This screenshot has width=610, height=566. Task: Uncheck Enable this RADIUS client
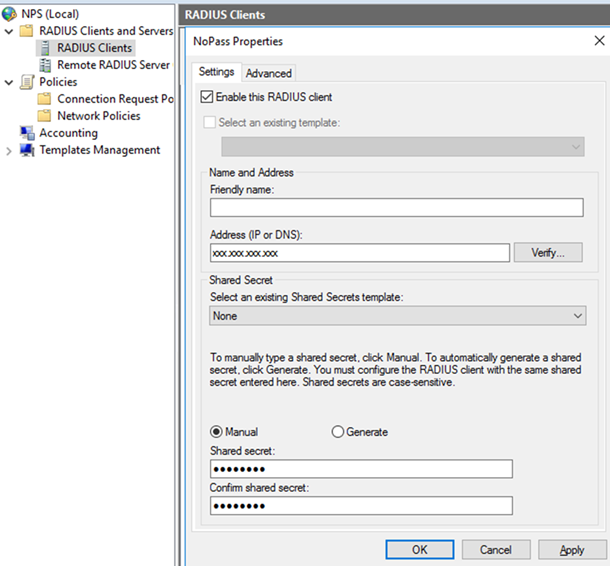click(208, 97)
